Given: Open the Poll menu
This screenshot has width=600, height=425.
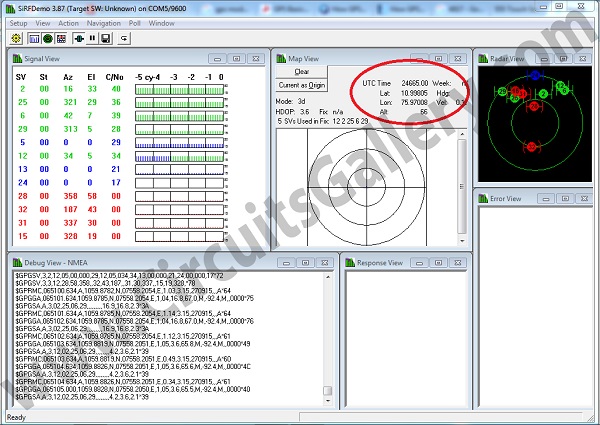Looking at the screenshot, I should click(134, 23).
